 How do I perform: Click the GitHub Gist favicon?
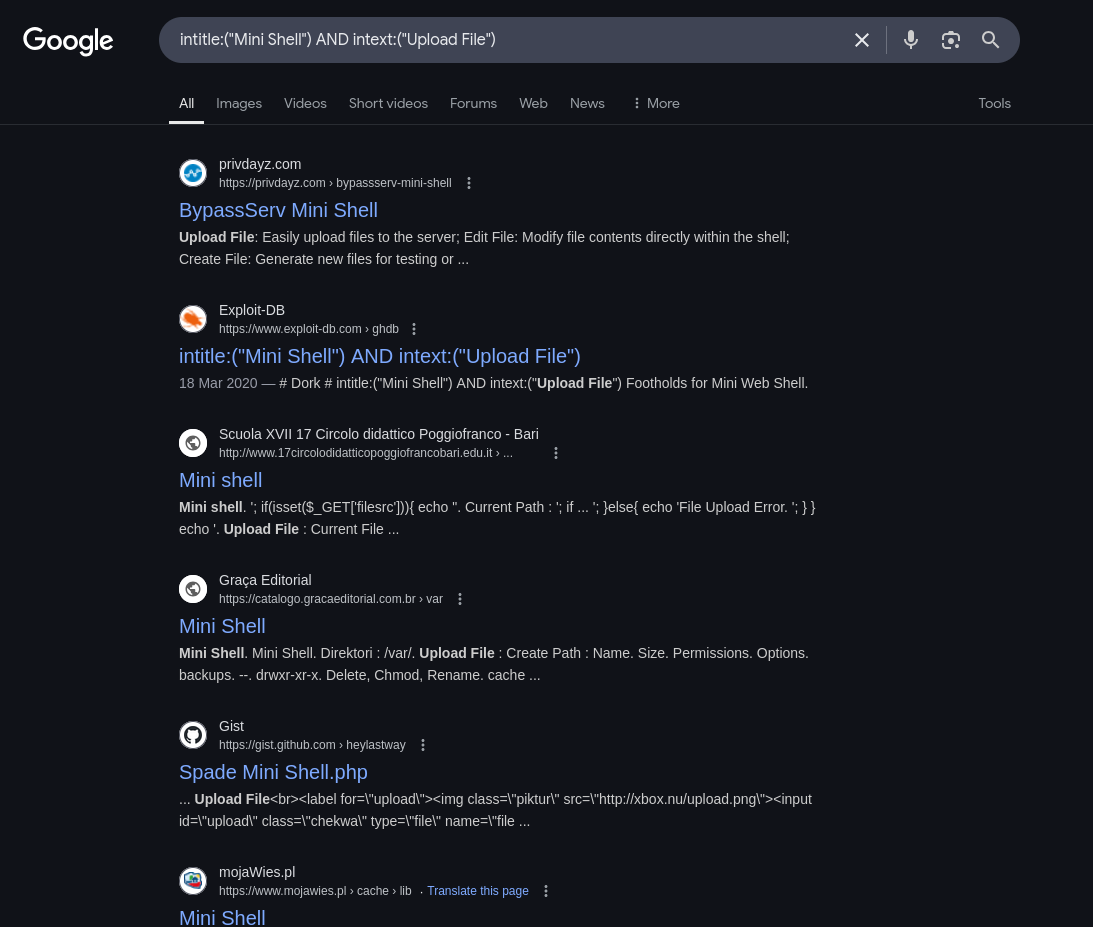point(193,735)
